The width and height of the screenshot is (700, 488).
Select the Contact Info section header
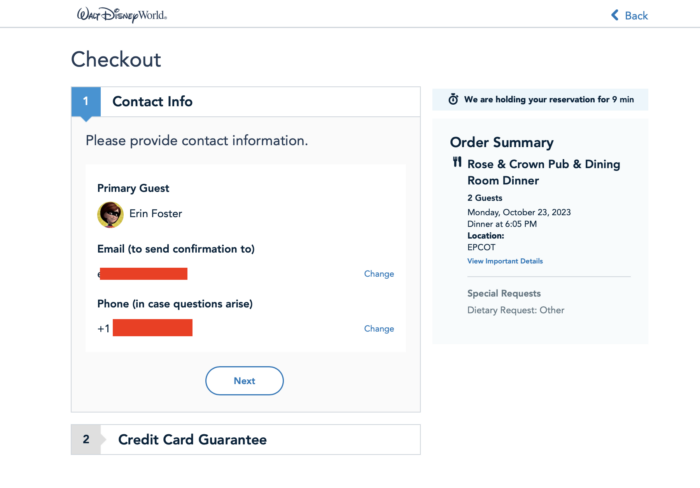tap(246, 102)
